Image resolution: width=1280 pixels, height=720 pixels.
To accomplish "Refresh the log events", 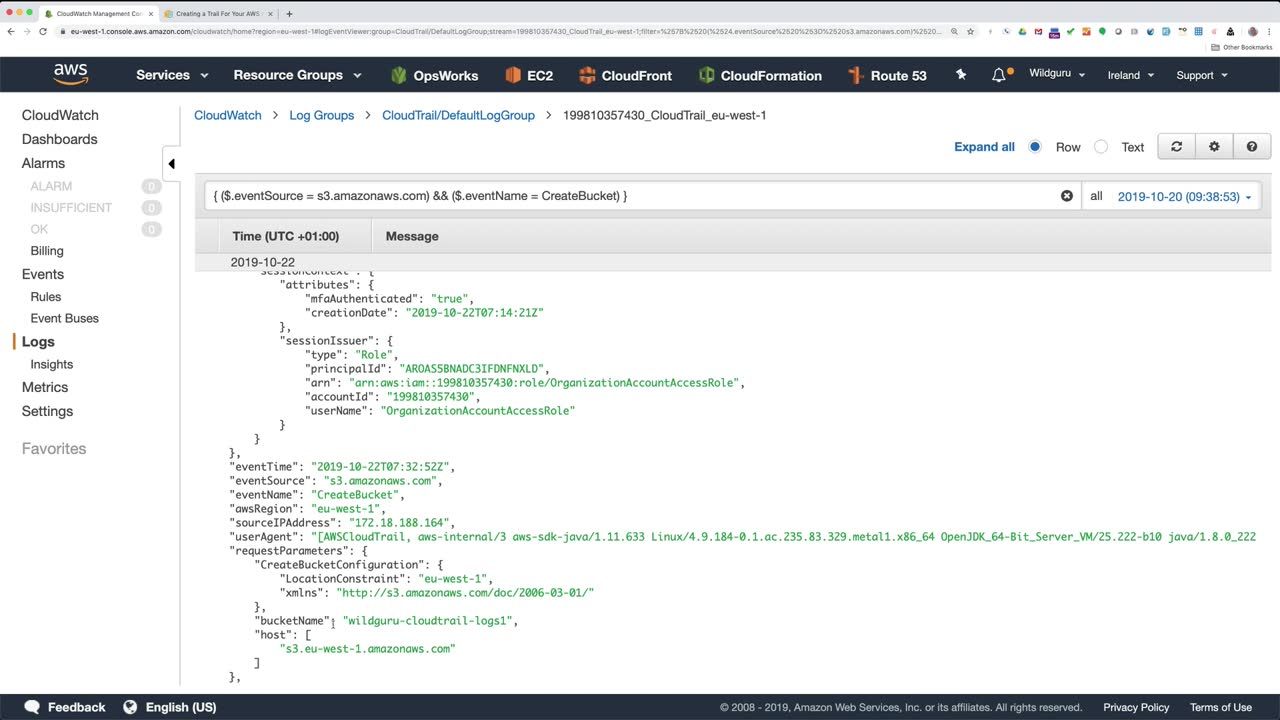I will tap(1176, 147).
